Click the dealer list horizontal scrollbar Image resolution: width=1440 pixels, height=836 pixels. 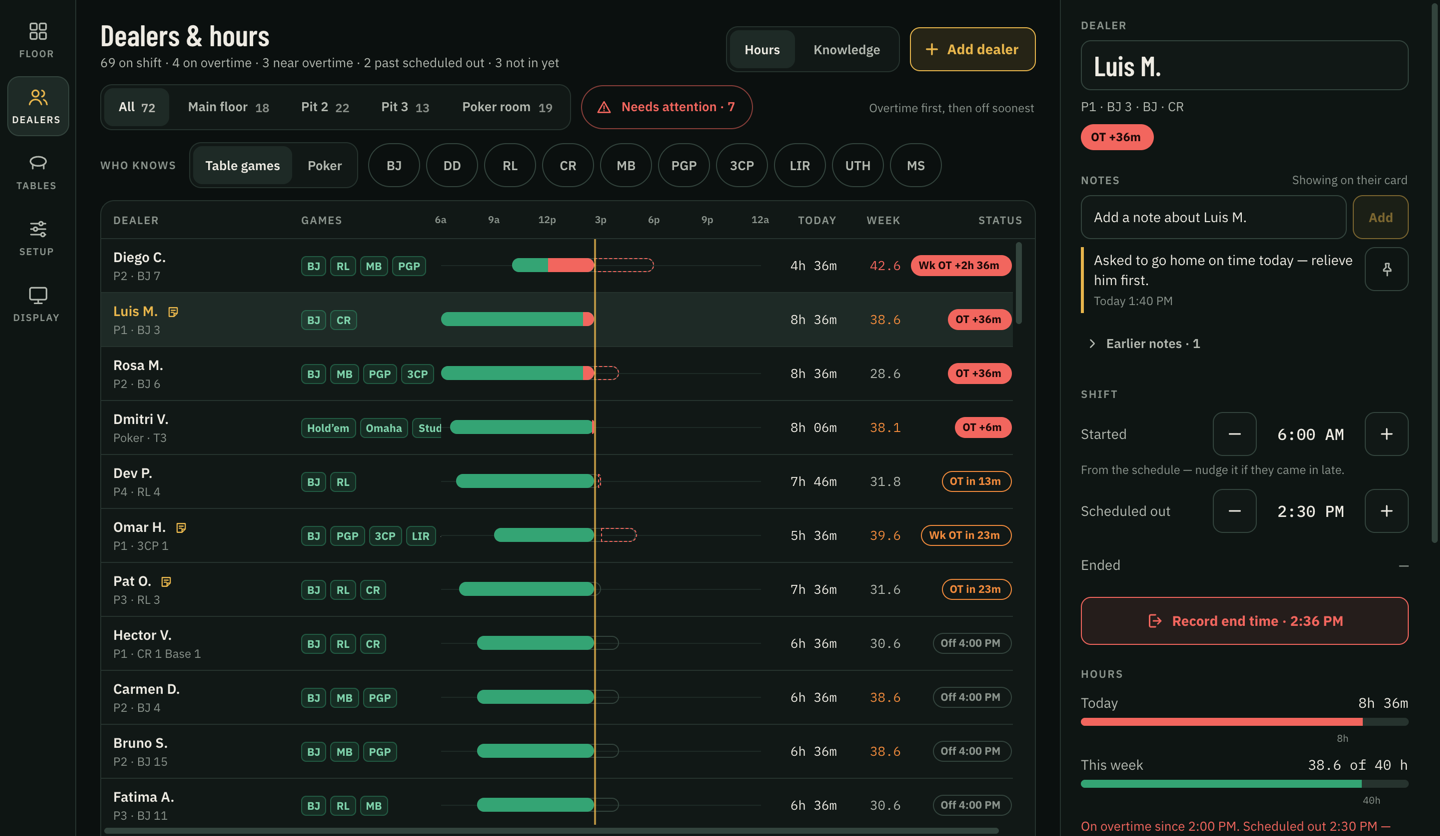click(x=552, y=830)
